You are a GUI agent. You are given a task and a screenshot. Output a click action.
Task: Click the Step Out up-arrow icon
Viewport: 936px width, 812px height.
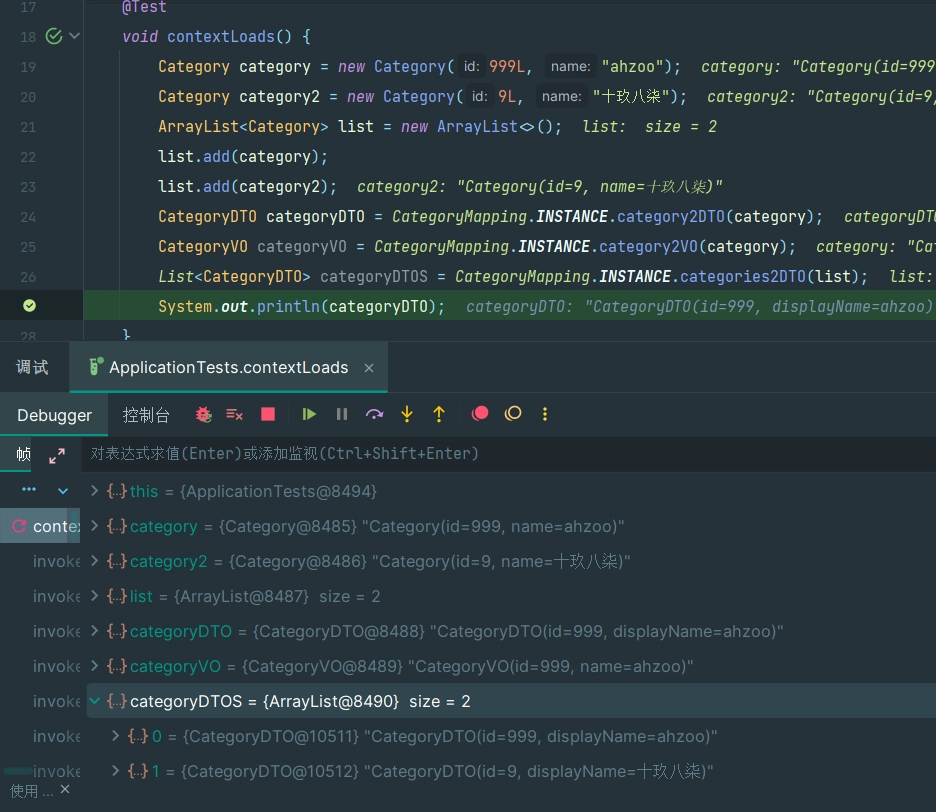[439, 414]
